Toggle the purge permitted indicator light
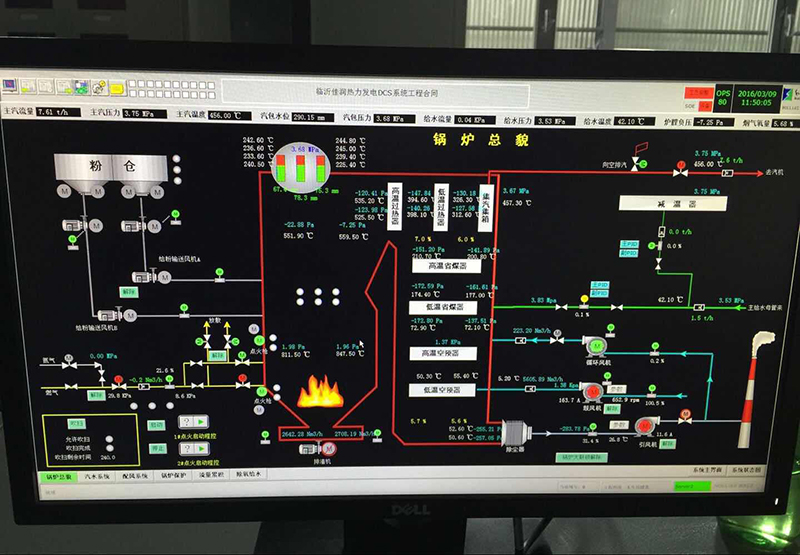 tap(109, 438)
